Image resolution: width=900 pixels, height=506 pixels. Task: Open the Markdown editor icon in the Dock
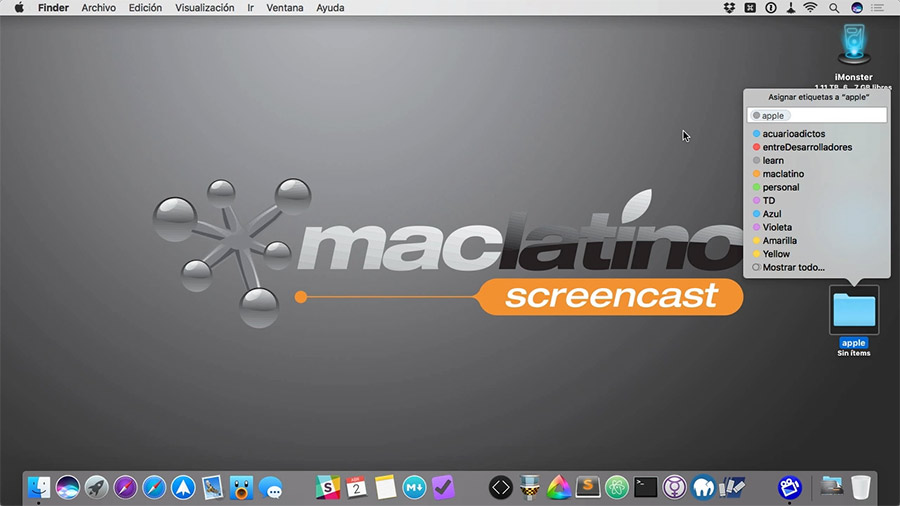click(414, 488)
